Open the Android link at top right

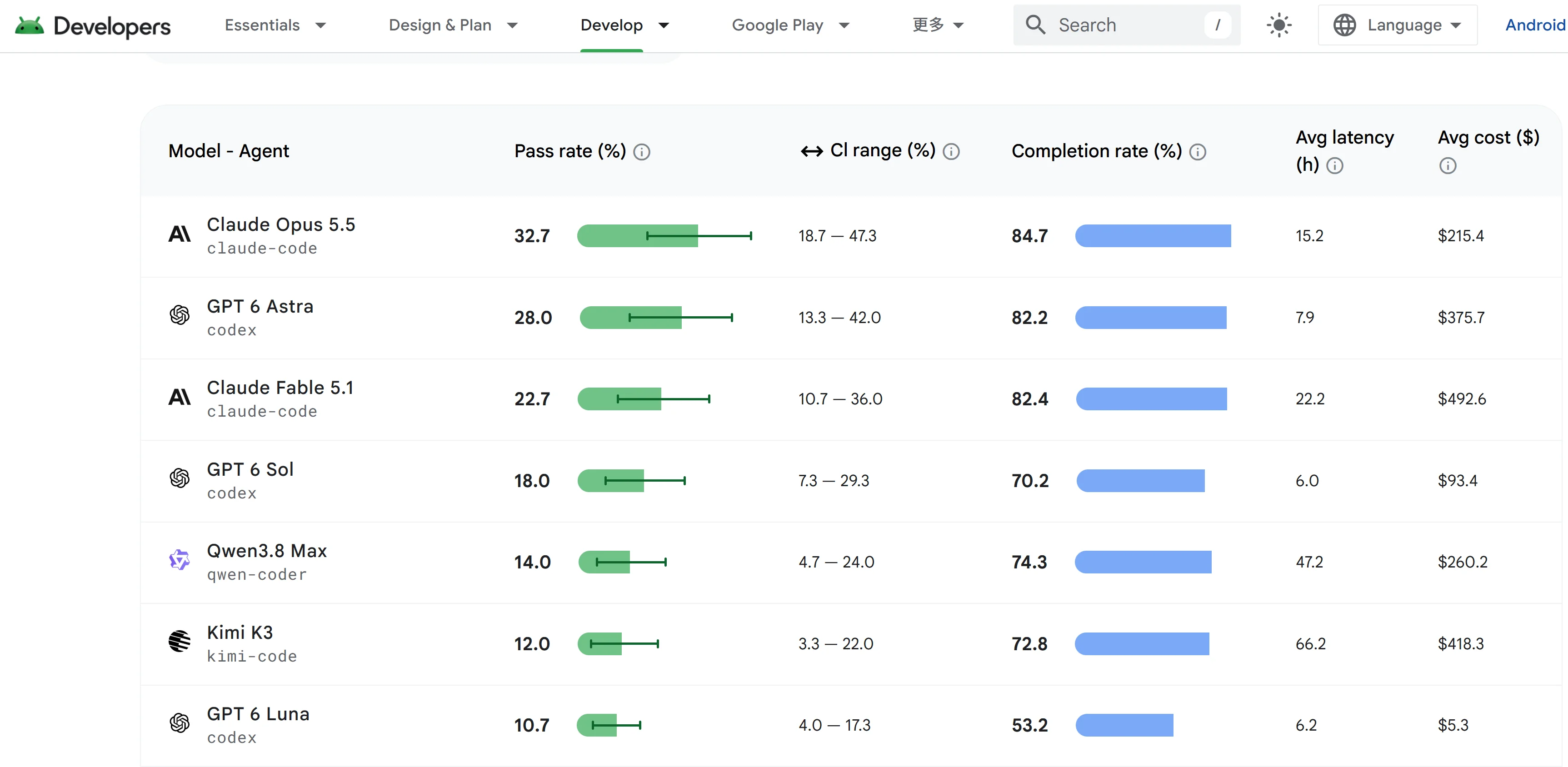pyautogui.click(x=1535, y=25)
